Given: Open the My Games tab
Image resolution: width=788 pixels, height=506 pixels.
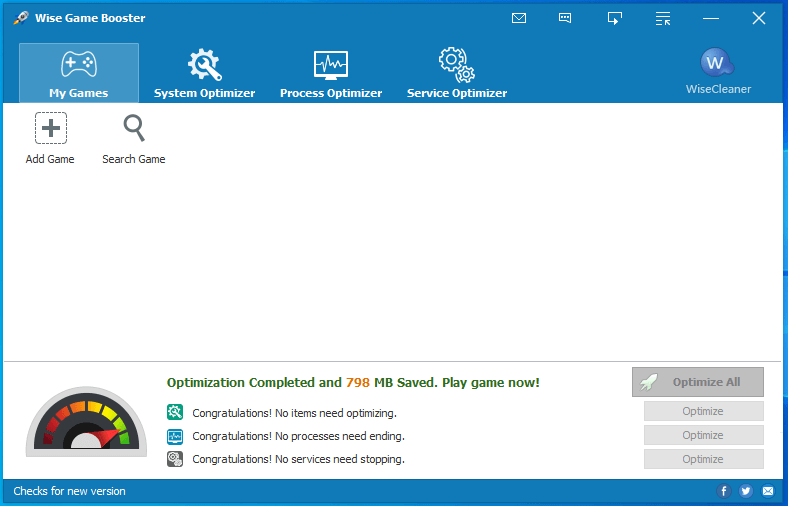Looking at the screenshot, I should 79,73.
